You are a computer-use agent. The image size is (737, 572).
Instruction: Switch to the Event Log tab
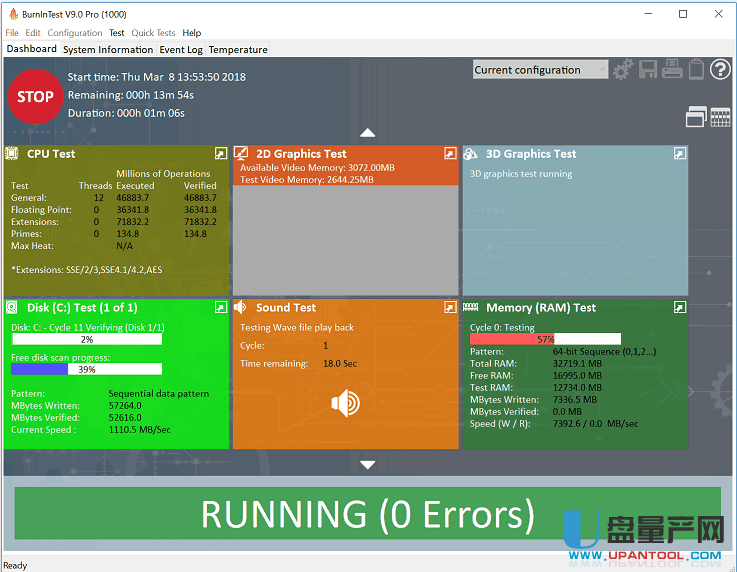click(181, 49)
